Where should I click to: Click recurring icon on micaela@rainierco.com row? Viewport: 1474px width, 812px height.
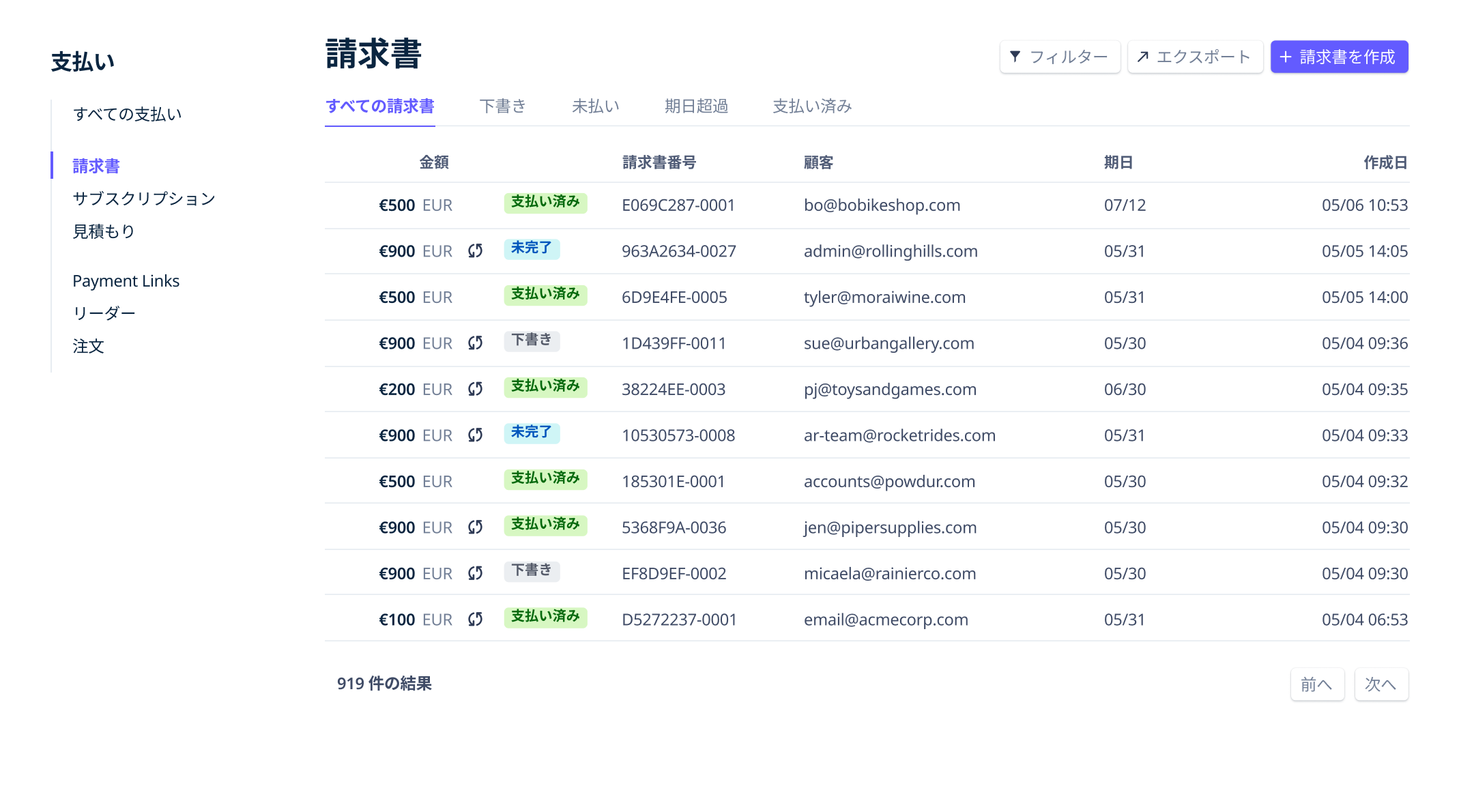point(475,573)
